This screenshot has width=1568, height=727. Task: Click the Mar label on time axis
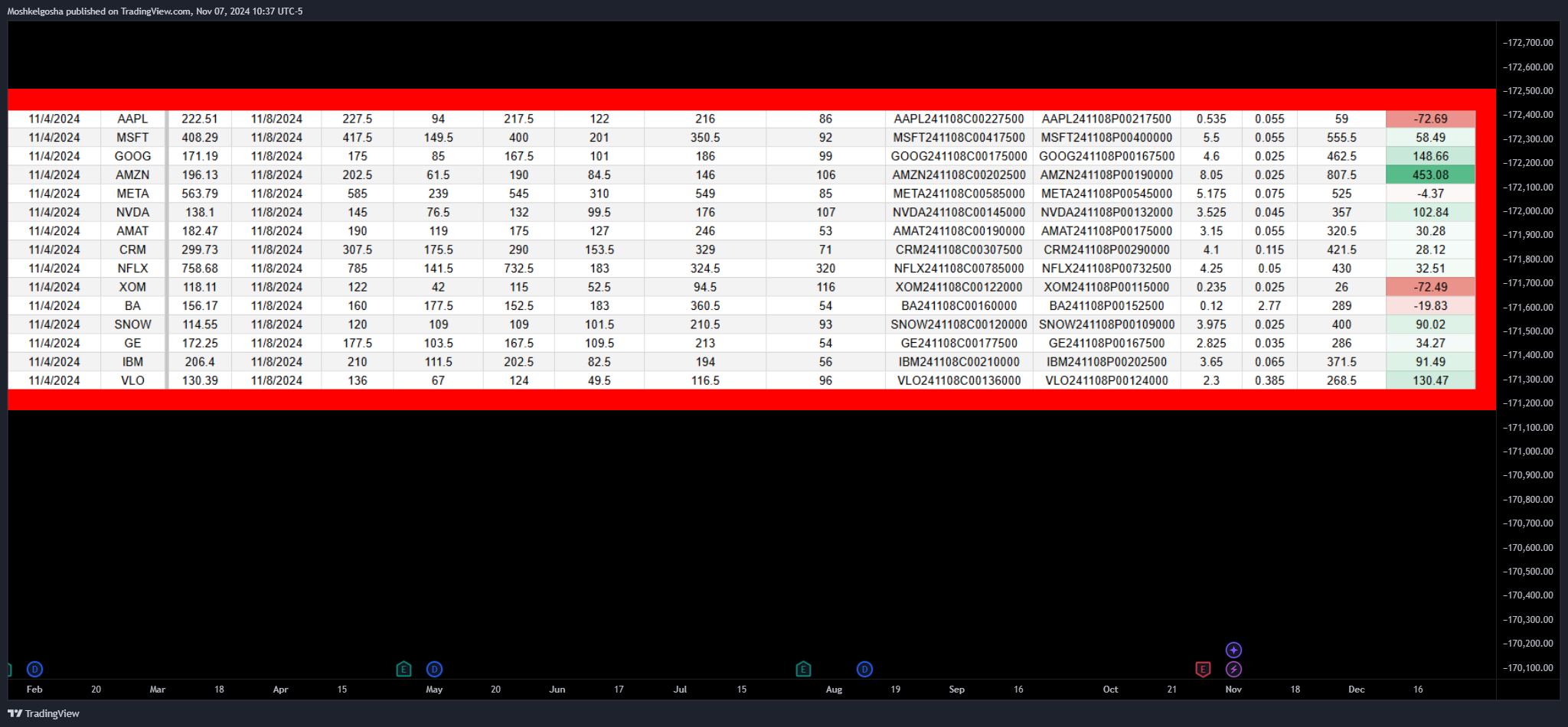tap(158, 690)
